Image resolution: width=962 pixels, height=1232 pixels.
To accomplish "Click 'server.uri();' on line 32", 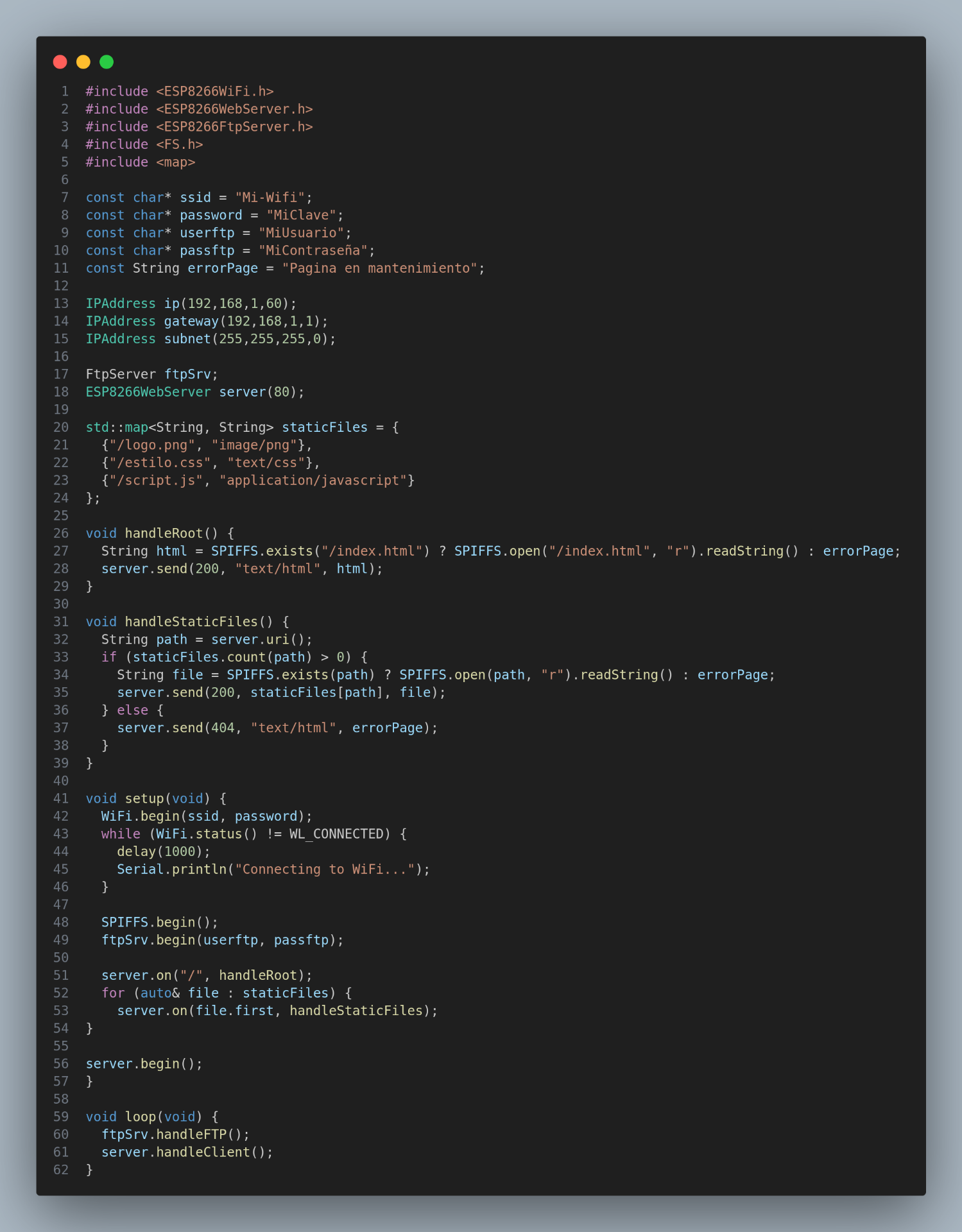I will pos(262,639).
